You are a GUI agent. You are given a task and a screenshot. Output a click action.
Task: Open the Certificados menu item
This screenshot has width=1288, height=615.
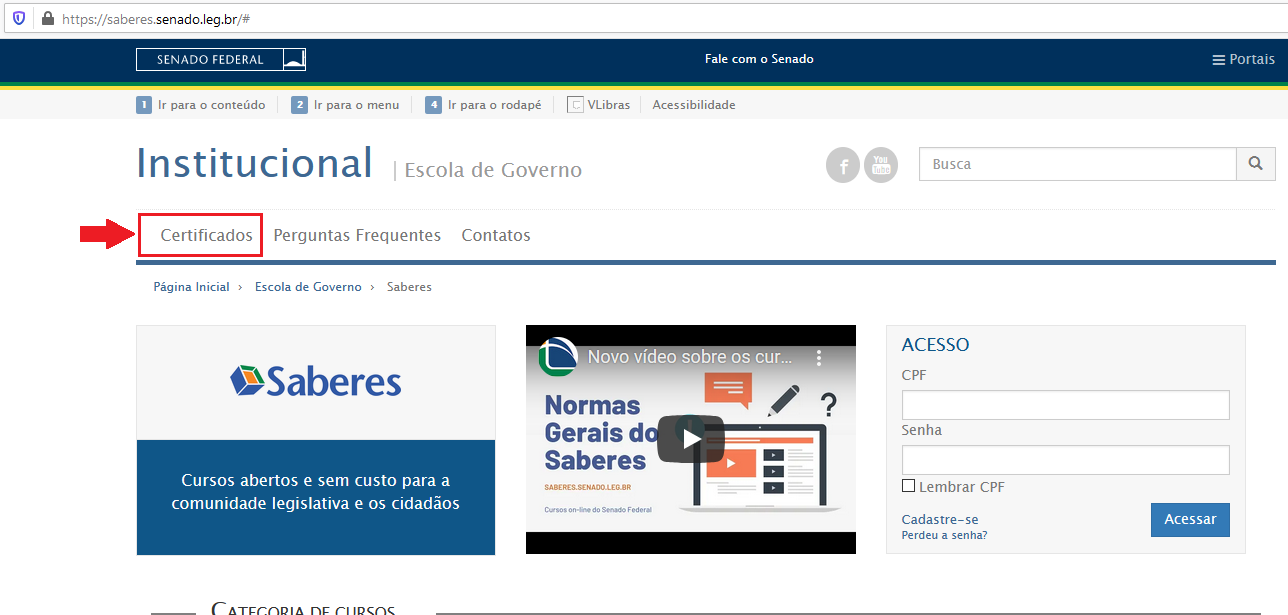(207, 236)
